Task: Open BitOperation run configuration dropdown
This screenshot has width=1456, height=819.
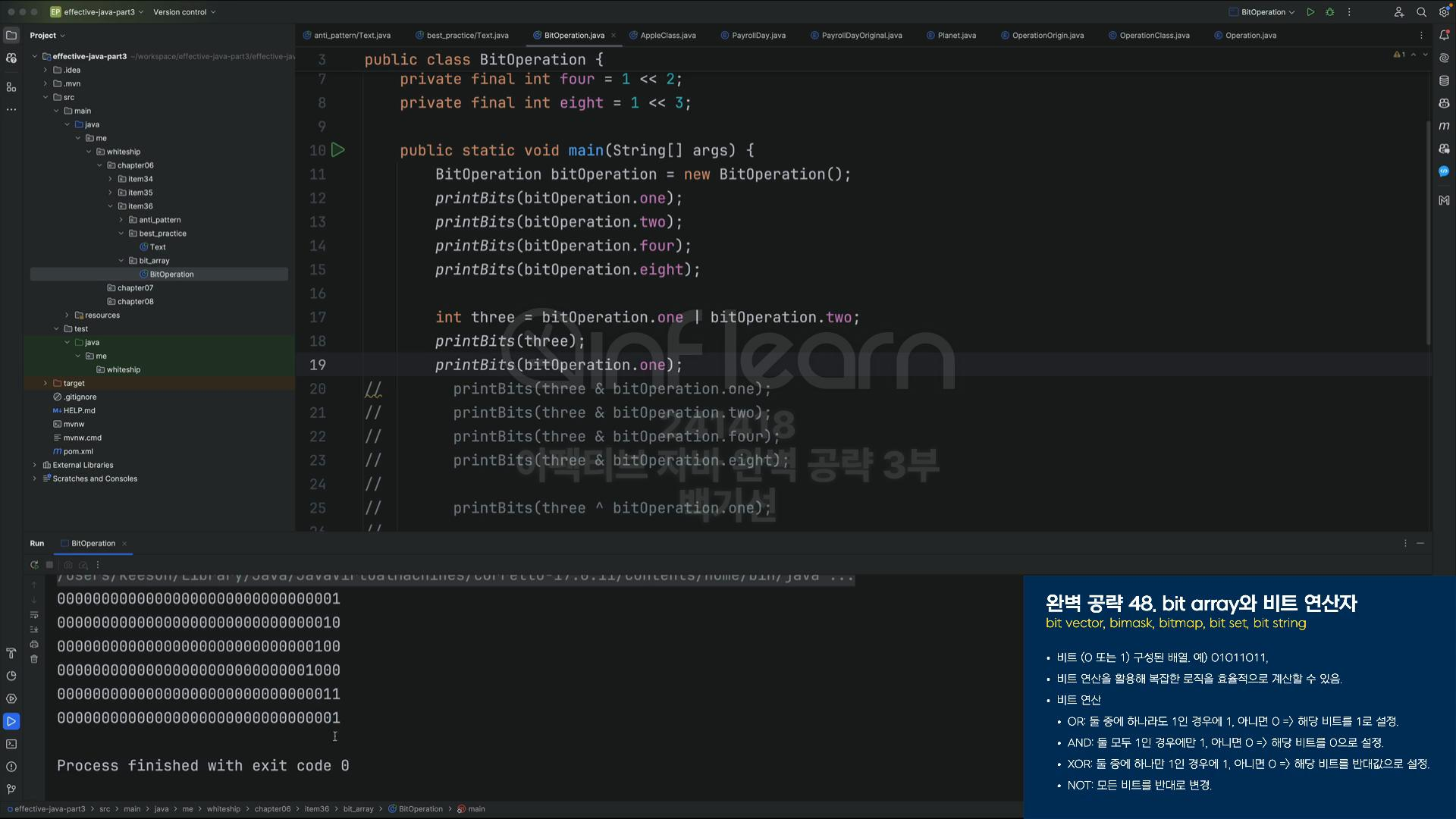Action: pyautogui.click(x=1262, y=12)
